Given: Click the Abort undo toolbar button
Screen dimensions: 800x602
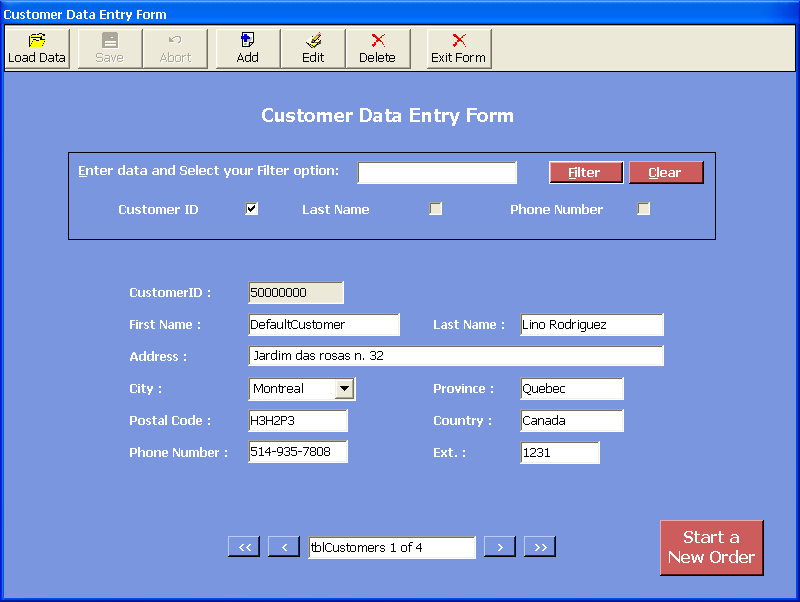Looking at the screenshot, I should (175, 48).
